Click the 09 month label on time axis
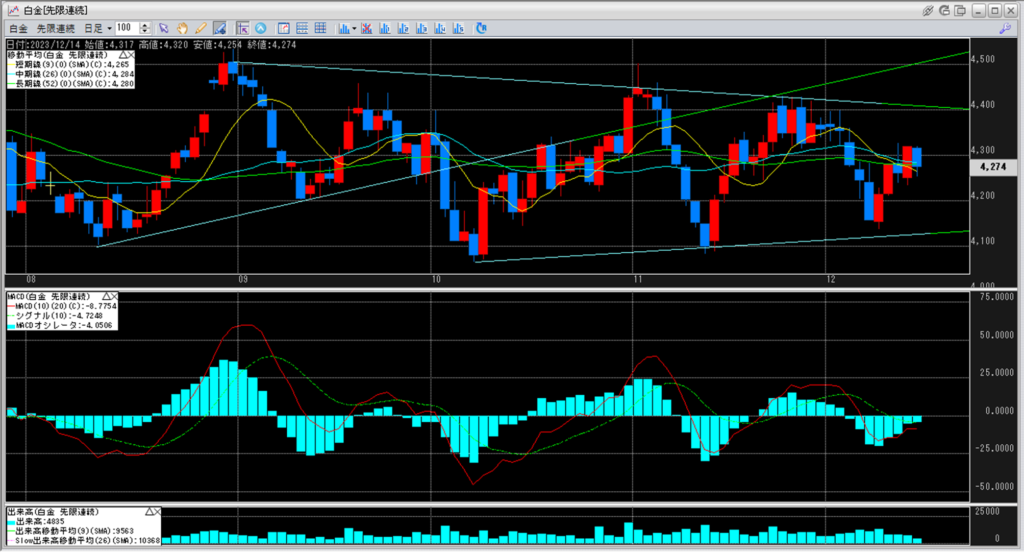The width and height of the screenshot is (1024, 552). tap(243, 279)
